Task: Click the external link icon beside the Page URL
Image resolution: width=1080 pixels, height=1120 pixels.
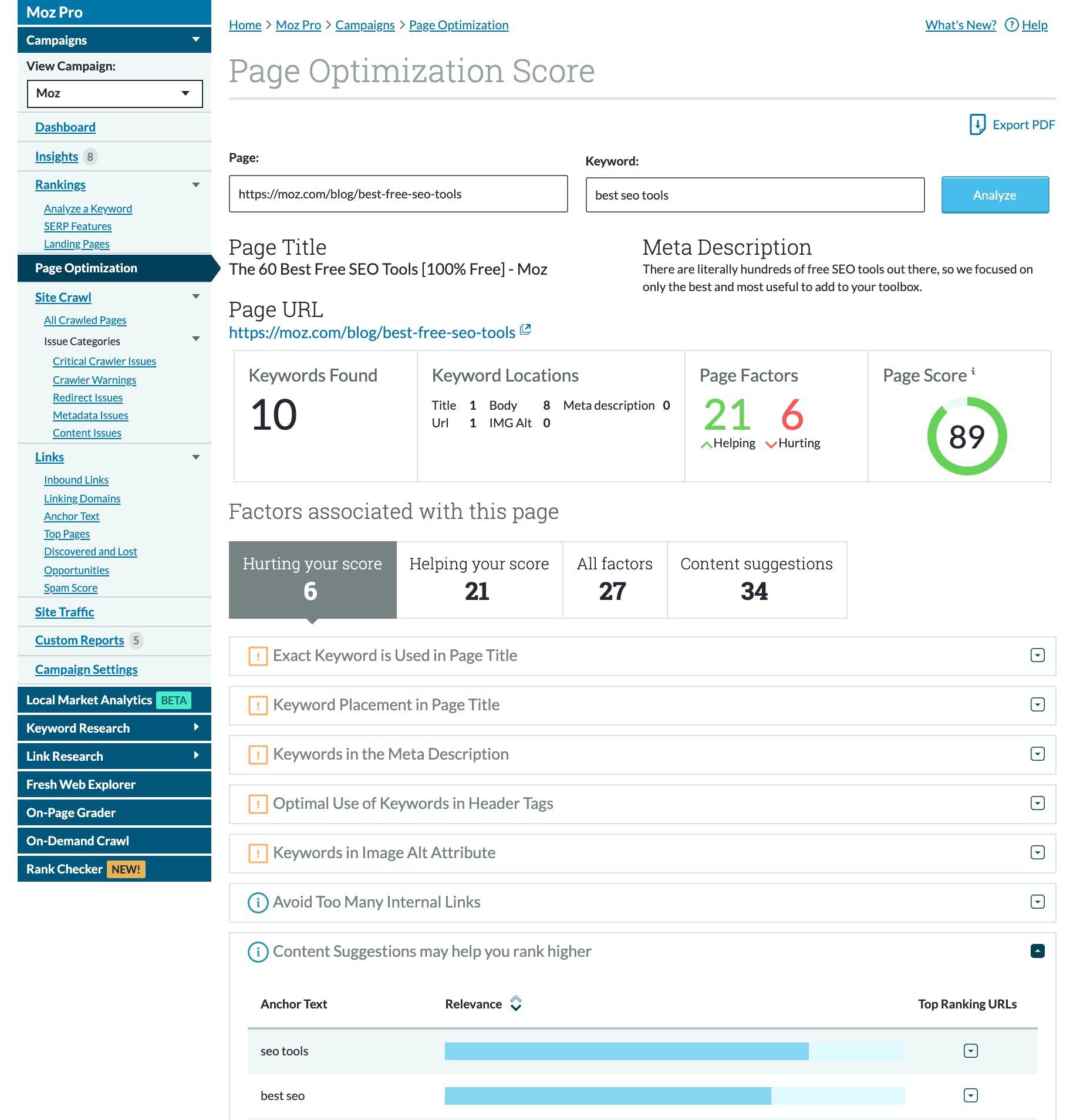Action: pyautogui.click(x=525, y=329)
